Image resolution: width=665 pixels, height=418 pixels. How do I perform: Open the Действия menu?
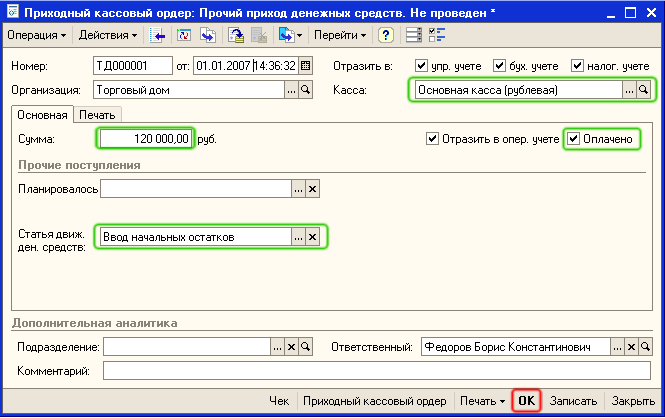click(x=108, y=35)
